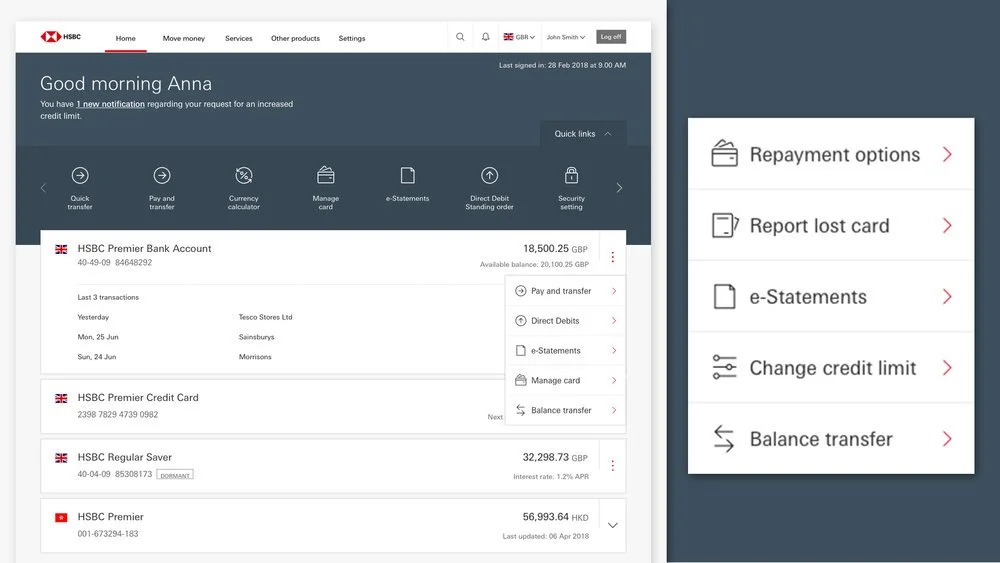Open the e-Statements quick link icon

pyautogui.click(x=408, y=175)
